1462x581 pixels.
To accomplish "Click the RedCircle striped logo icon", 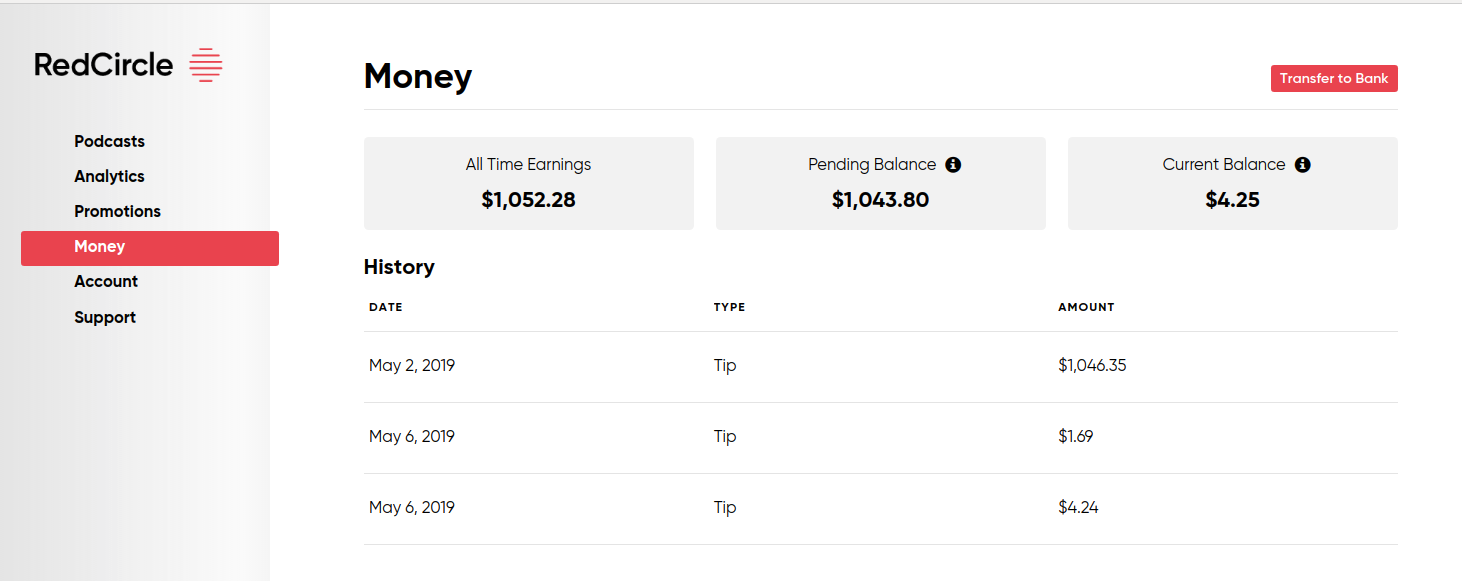I will point(206,65).
